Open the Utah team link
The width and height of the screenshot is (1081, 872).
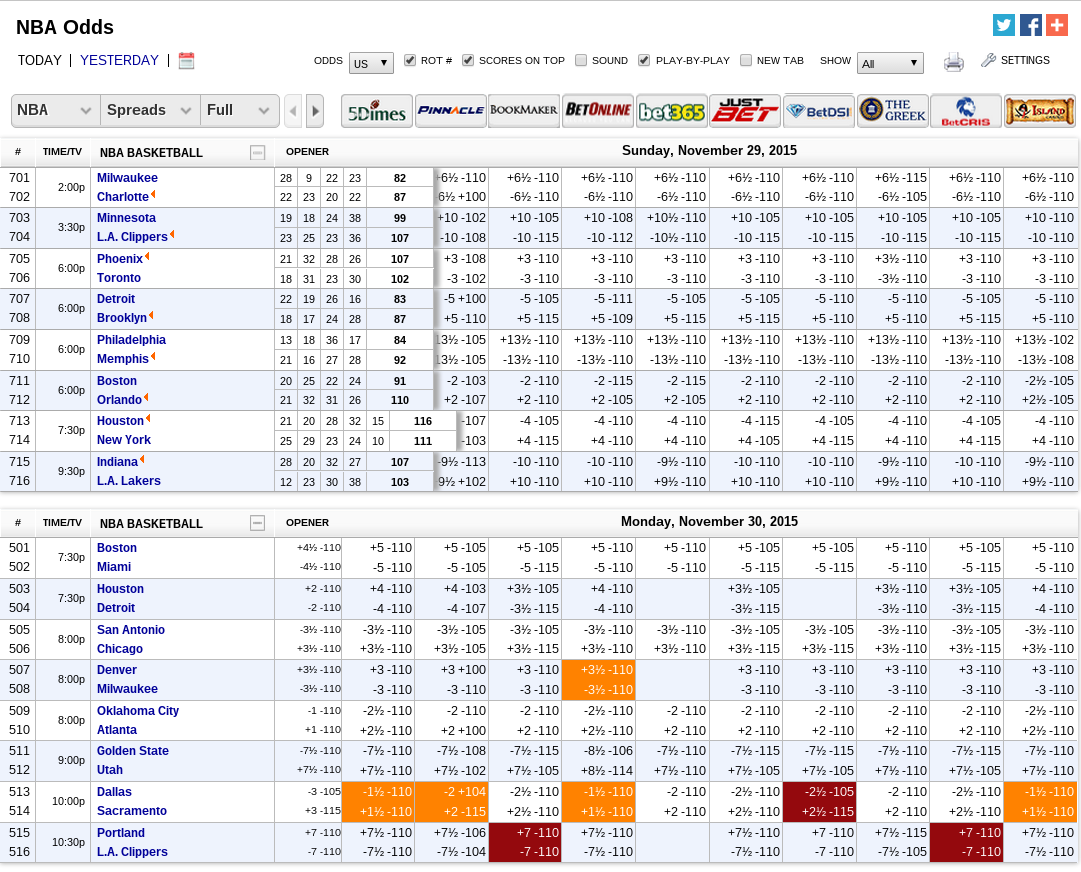coord(110,770)
